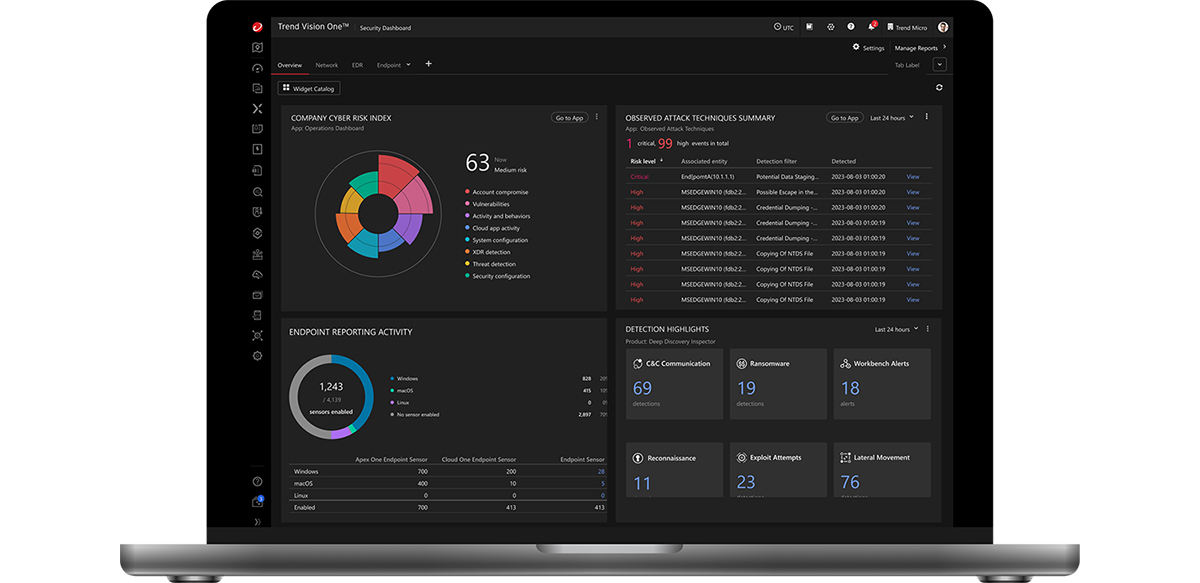Viewport: 1200px width, 583px height.
Task: Open the help question icon at sidebar bottom
Action: (257, 481)
